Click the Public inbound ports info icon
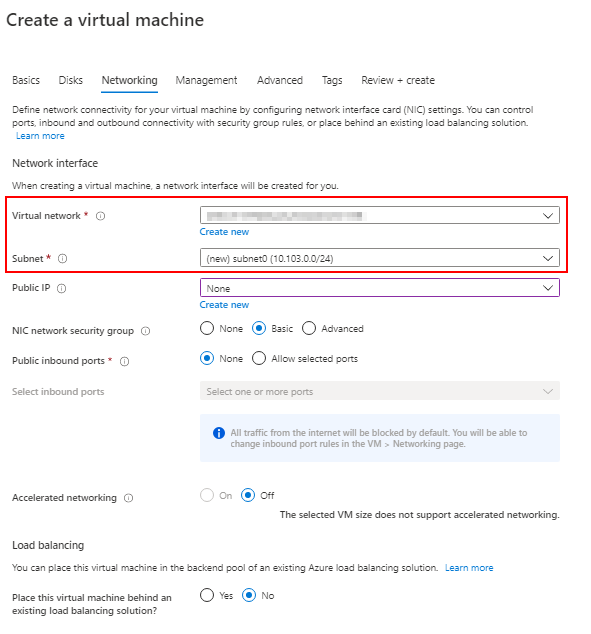The width and height of the screenshot is (591, 634). (125, 361)
